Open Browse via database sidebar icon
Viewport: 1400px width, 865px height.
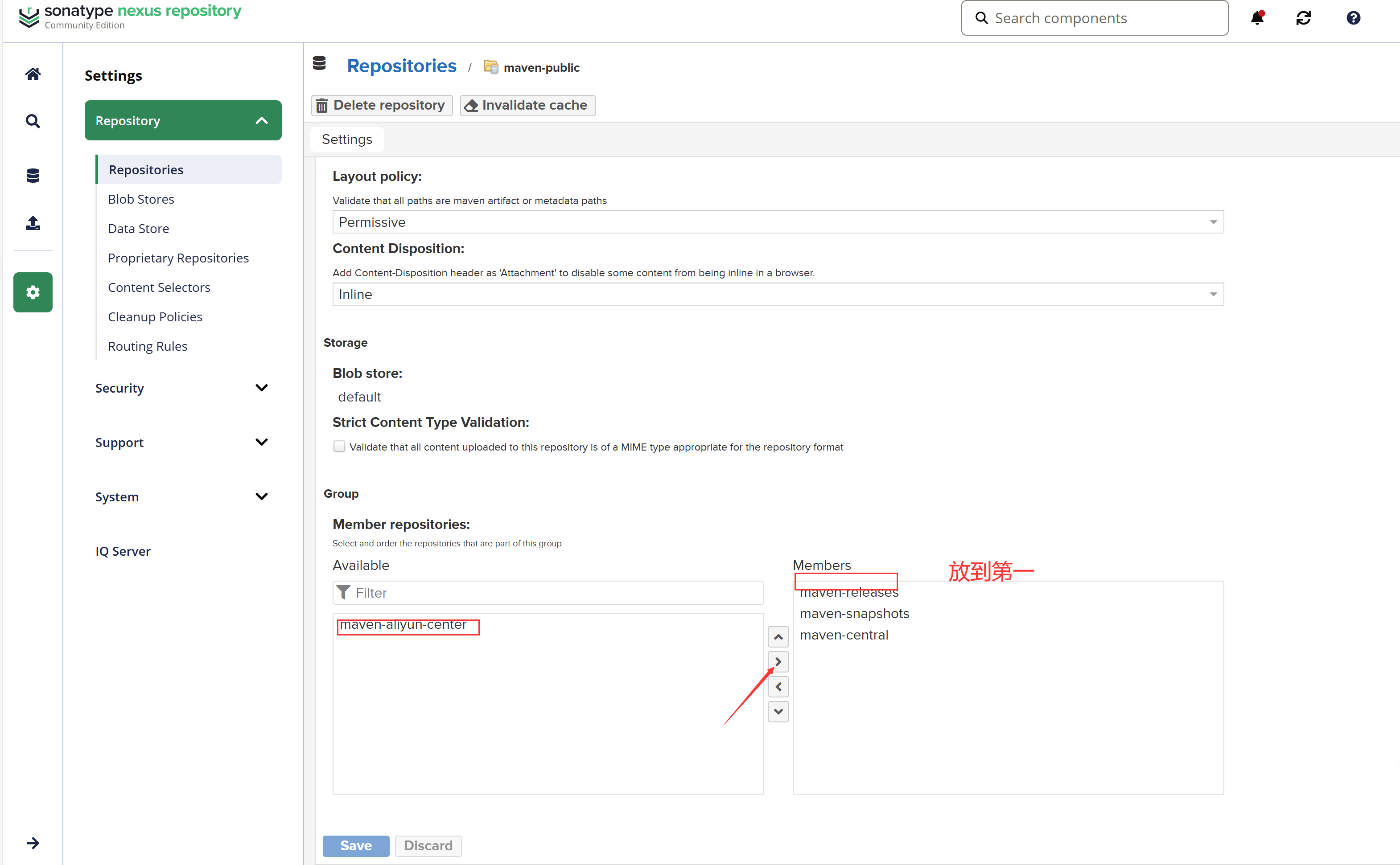33,176
